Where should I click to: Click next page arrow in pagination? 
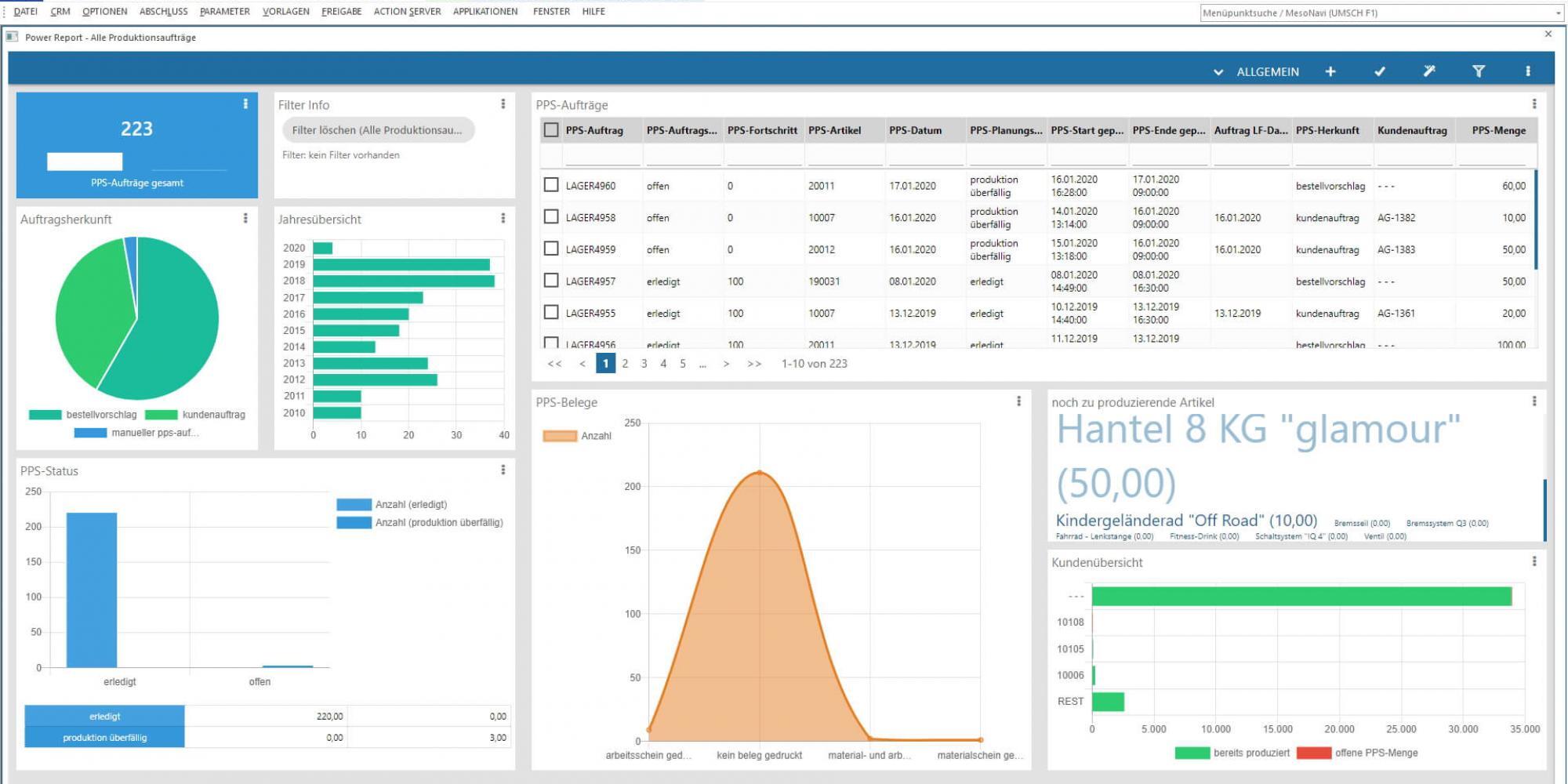point(726,363)
